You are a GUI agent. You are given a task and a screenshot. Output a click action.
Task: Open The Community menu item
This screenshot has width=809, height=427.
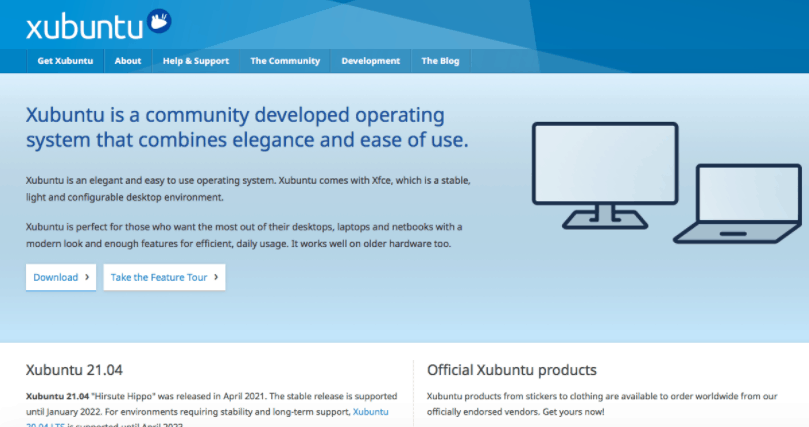(285, 61)
